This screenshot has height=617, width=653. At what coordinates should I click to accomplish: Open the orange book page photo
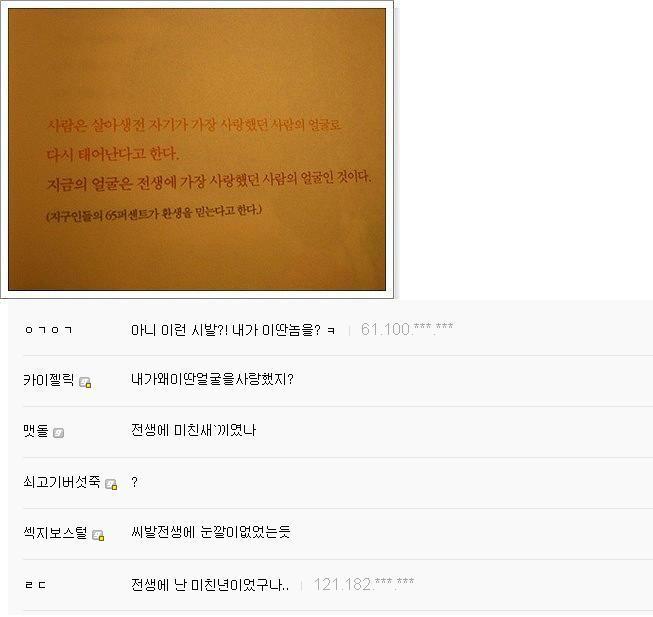(x=197, y=149)
